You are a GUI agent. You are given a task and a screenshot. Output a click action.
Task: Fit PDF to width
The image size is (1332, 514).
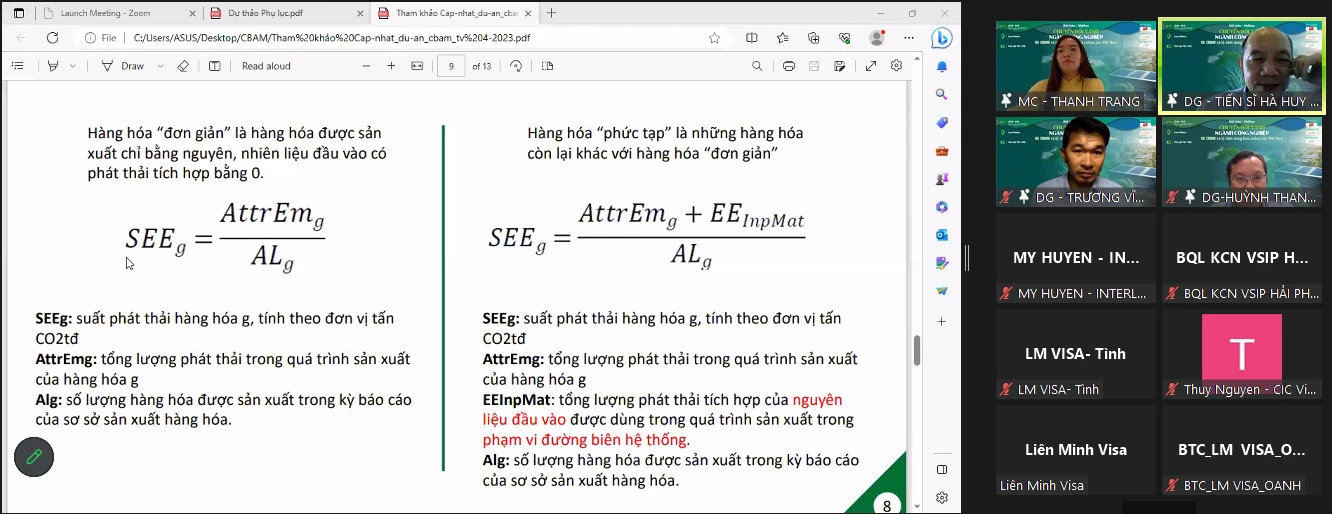pyautogui.click(x=417, y=66)
